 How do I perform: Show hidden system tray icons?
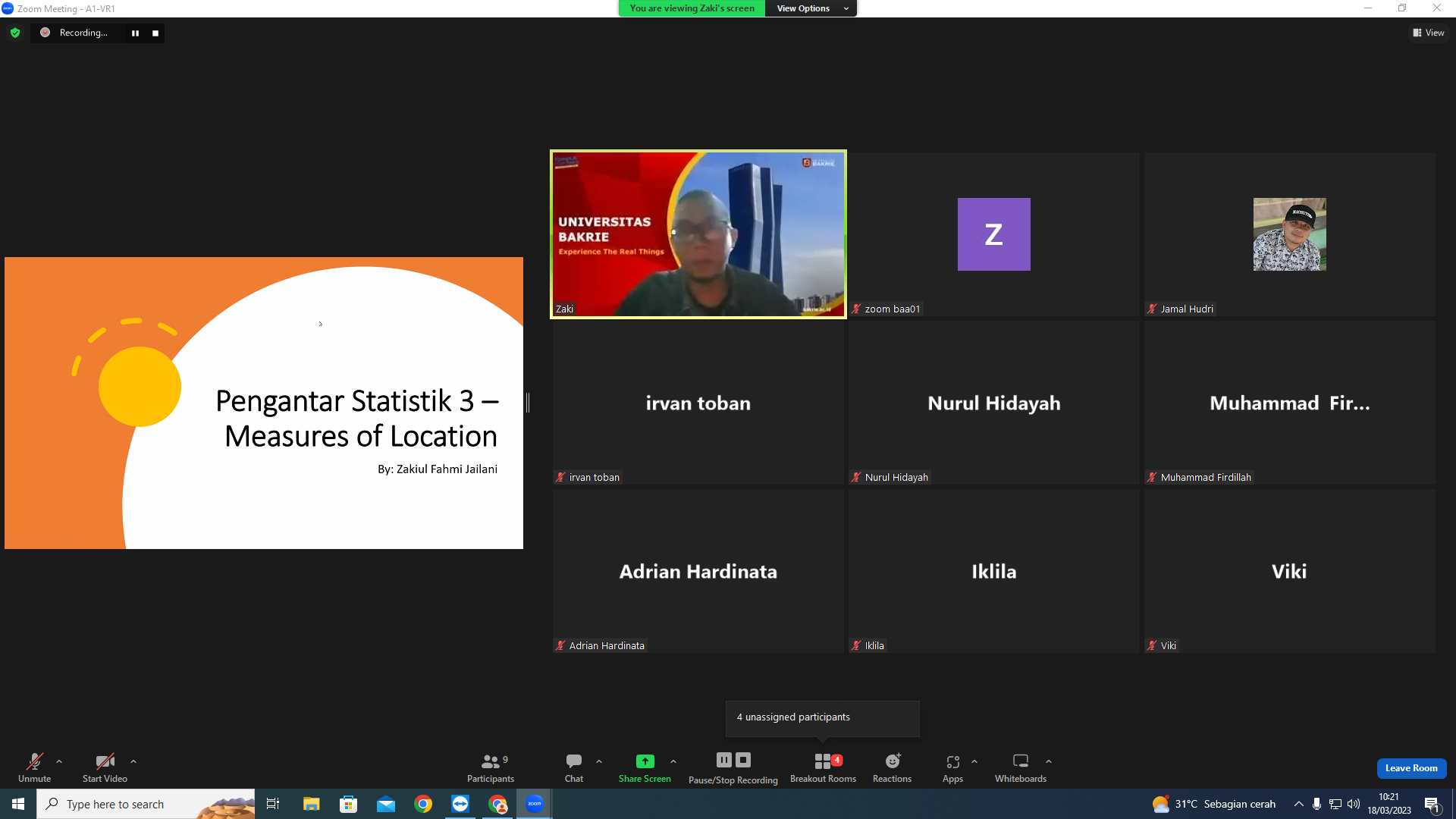pyautogui.click(x=1299, y=804)
